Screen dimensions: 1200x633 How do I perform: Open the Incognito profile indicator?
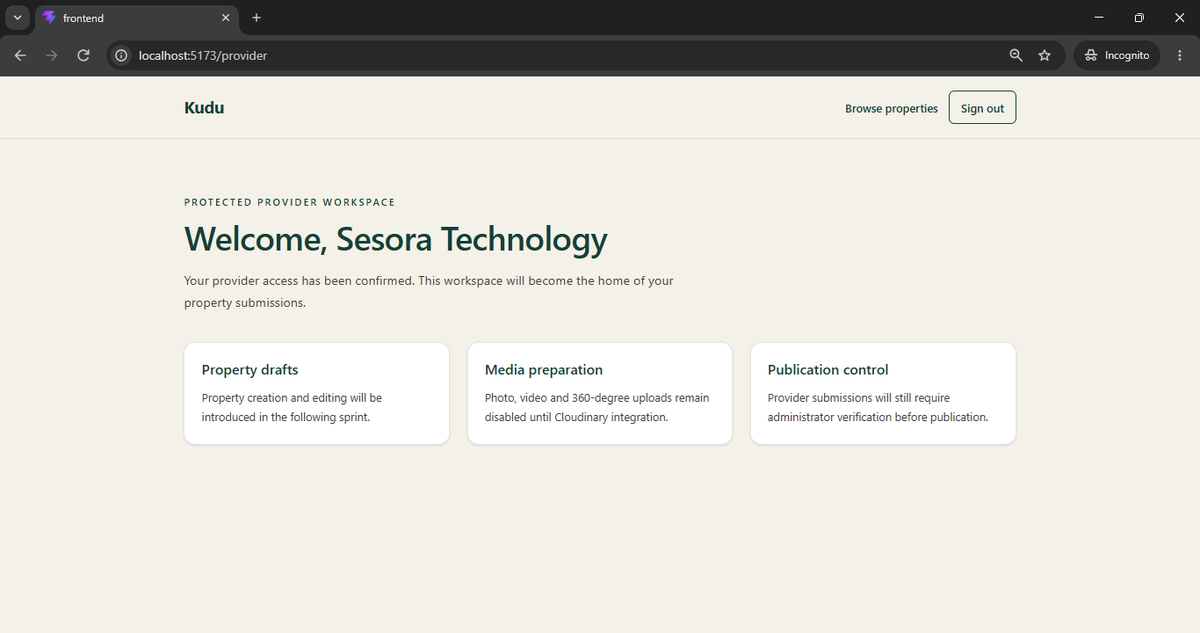coord(1117,56)
